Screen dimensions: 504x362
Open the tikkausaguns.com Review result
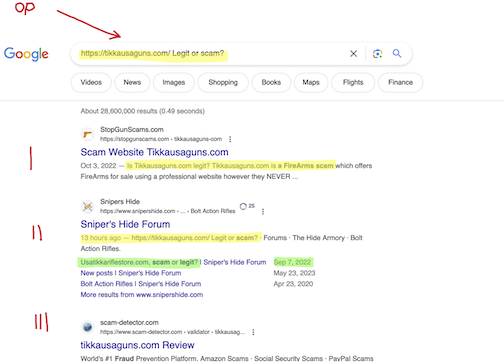137,345
